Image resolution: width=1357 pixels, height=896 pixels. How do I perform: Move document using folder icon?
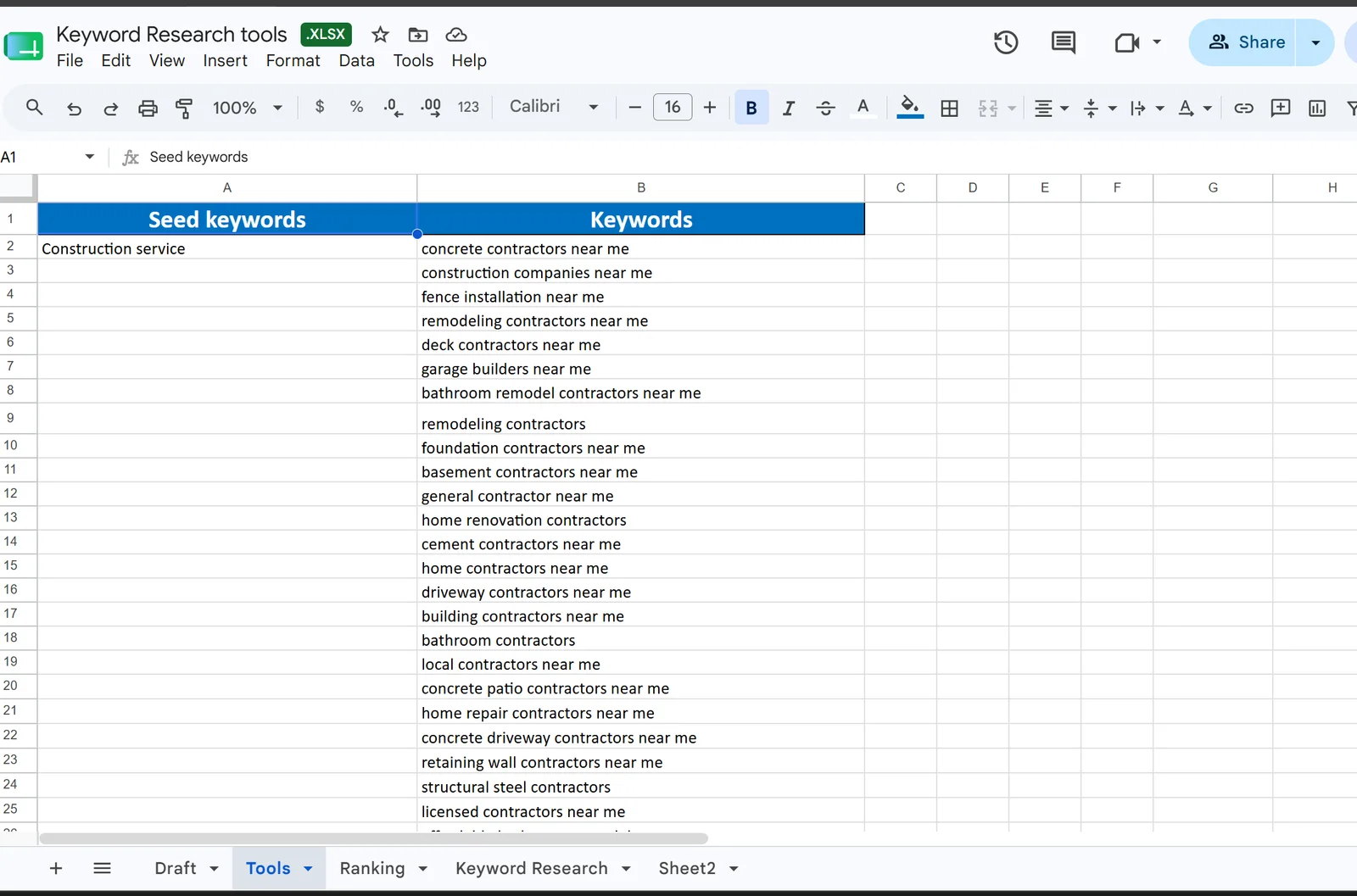click(x=418, y=35)
